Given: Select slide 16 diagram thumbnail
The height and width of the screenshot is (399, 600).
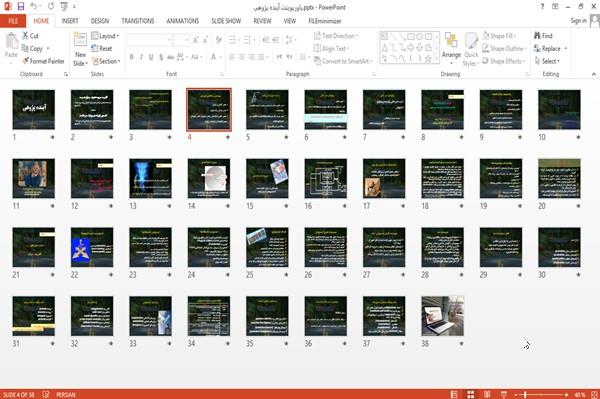Looking at the screenshot, I should [326, 178].
